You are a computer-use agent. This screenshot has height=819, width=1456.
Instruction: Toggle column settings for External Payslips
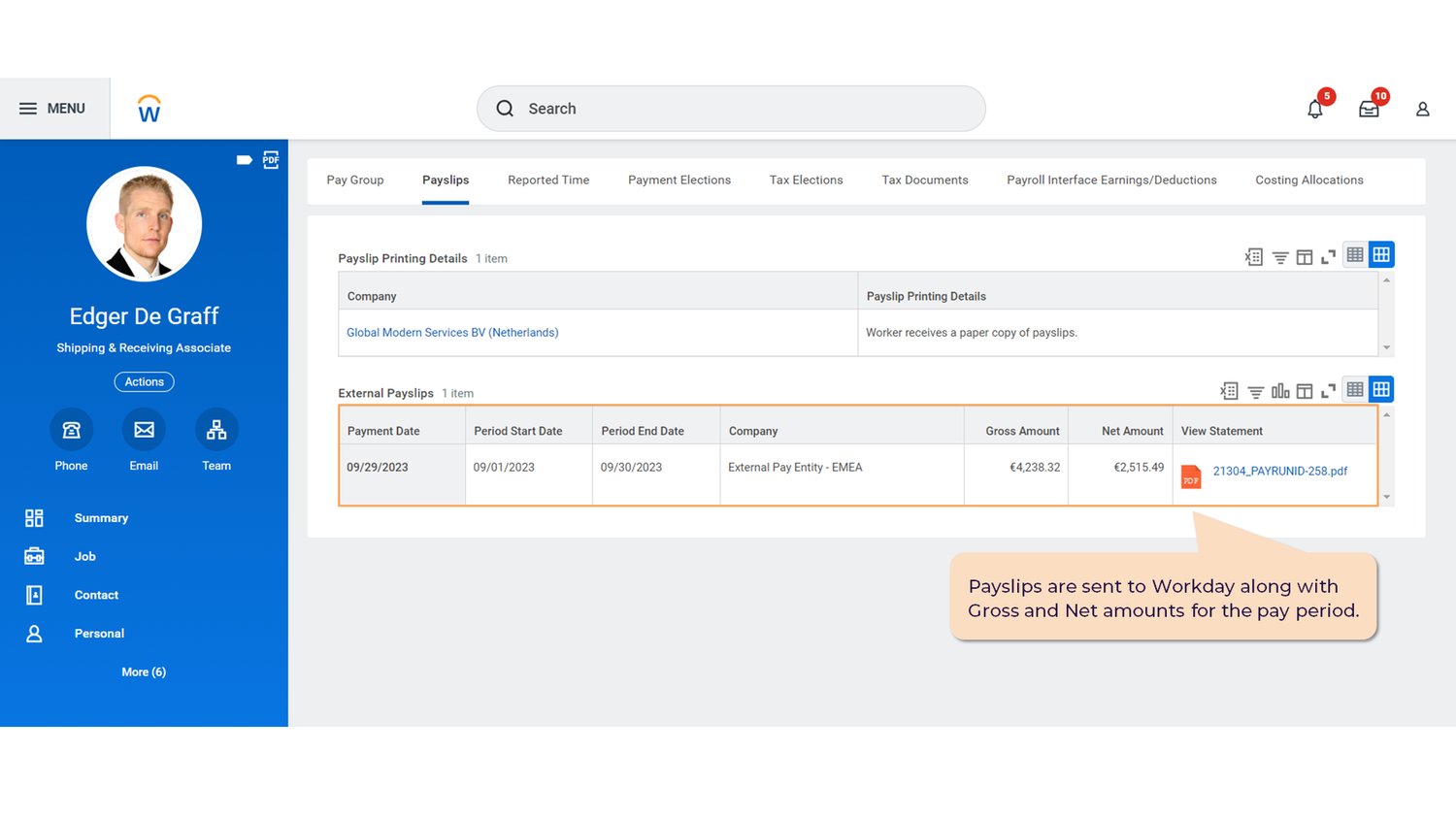pyautogui.click(x=1304, y=391)
